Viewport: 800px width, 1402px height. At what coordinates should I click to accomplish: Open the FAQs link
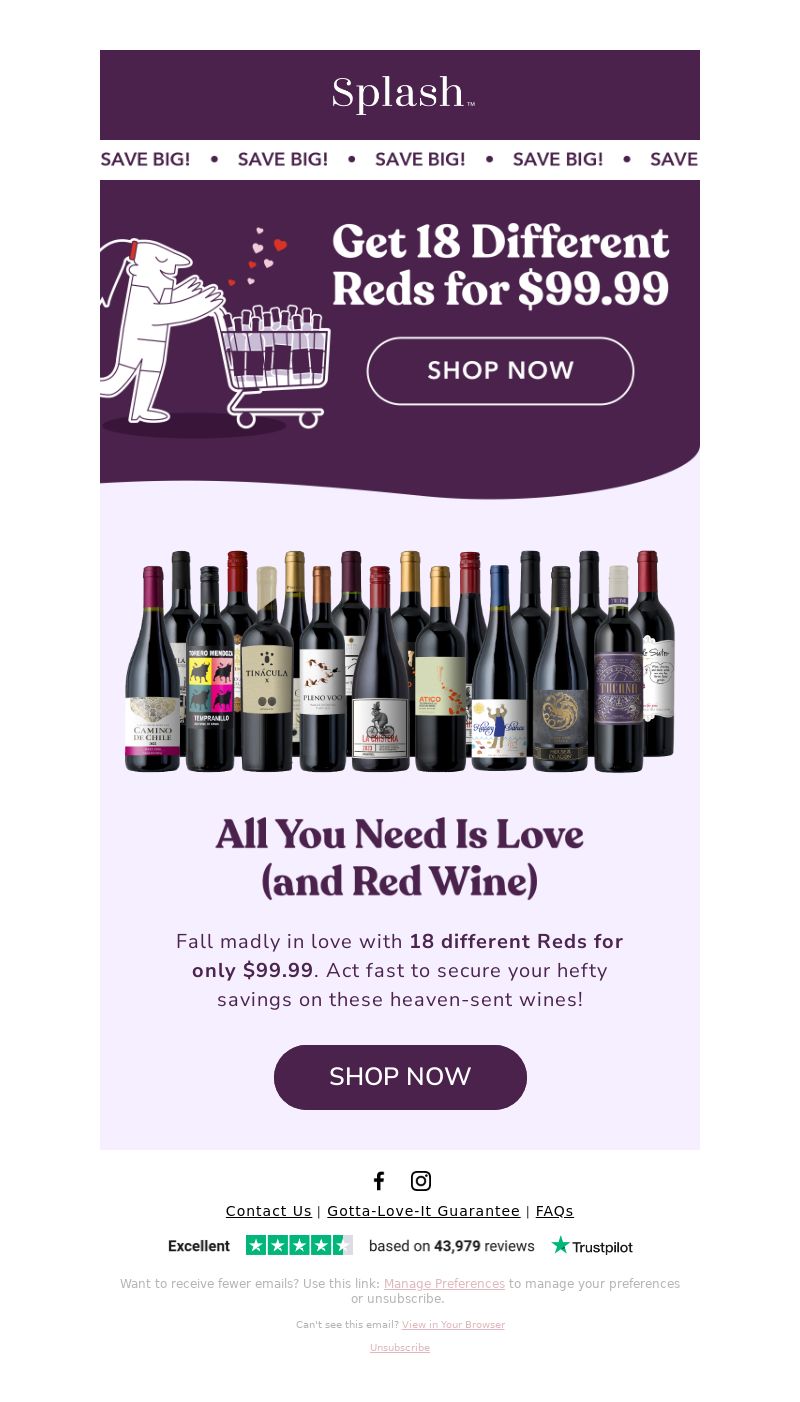554,1211
